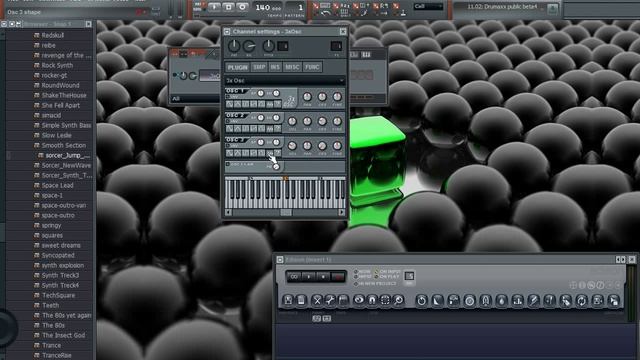Select triangle wave shape for OSC 1
640x360 pixels.
238,104
